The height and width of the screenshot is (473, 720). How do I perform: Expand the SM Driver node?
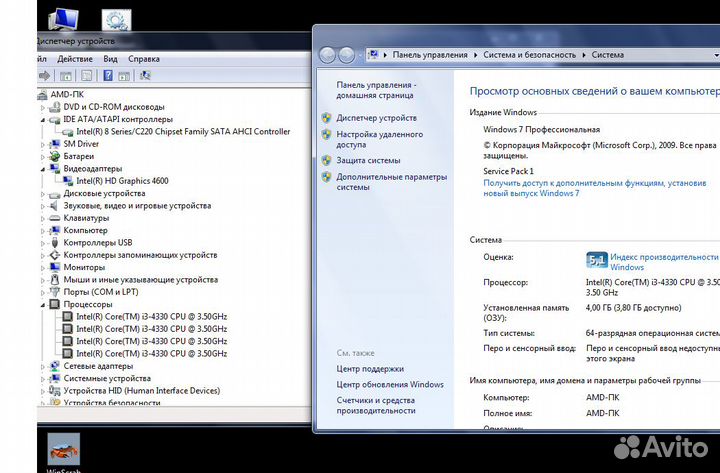click(x=43, y=145)
